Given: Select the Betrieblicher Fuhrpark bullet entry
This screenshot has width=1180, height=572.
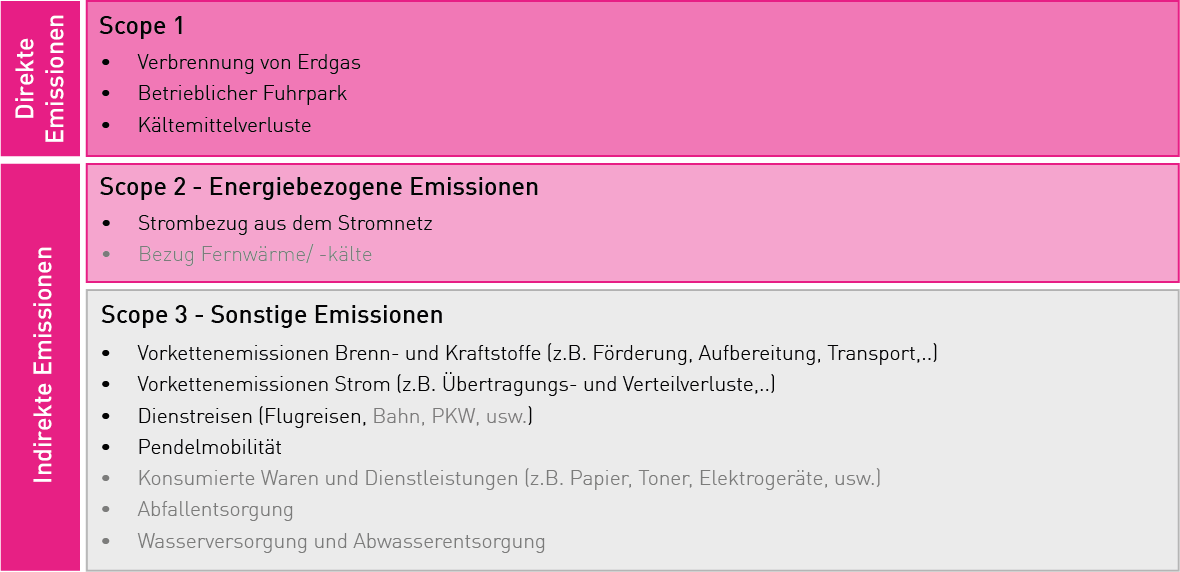Looking at the screenshot, I should tap(242, 94).
